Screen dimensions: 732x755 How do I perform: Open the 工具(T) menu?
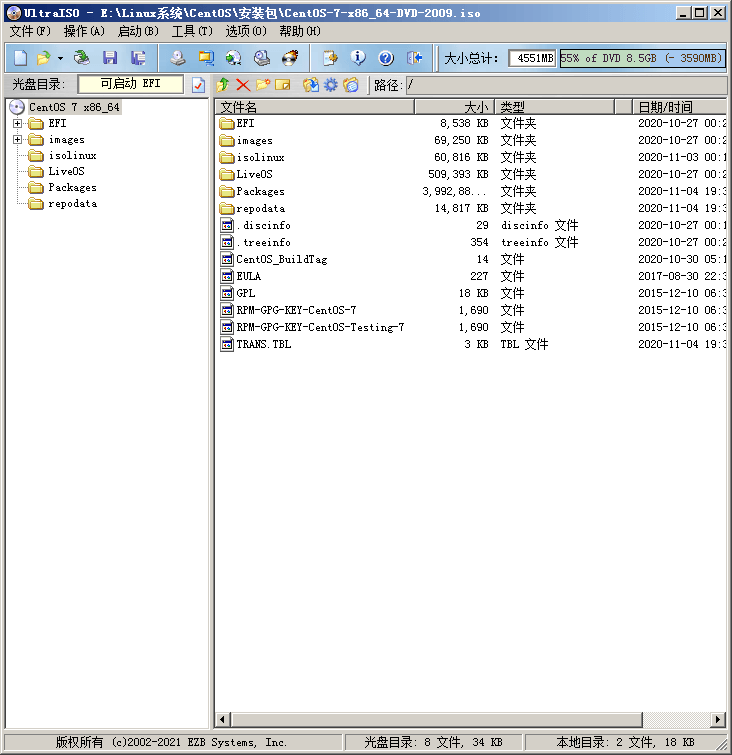click(192, 31)
